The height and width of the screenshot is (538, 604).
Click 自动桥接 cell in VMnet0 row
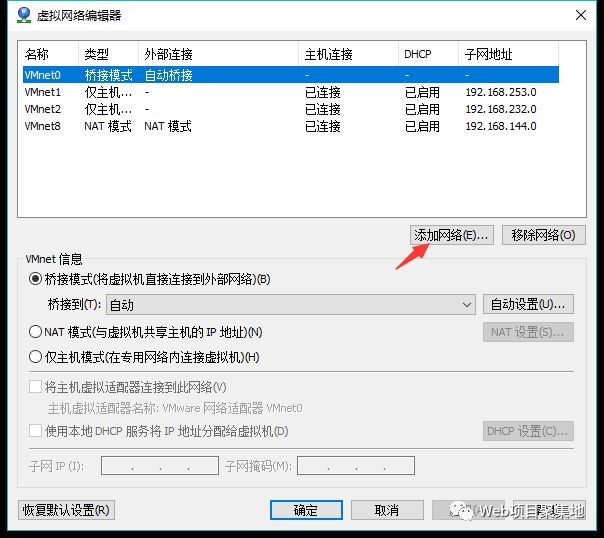click(x=168, y=75)
